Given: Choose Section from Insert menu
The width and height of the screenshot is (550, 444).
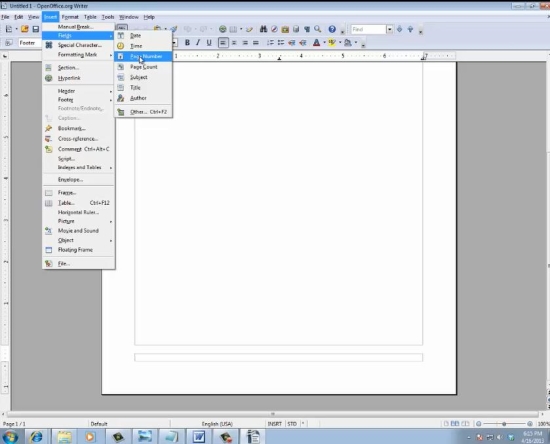Looking at the screenshot, I should (x=78, y=67).
